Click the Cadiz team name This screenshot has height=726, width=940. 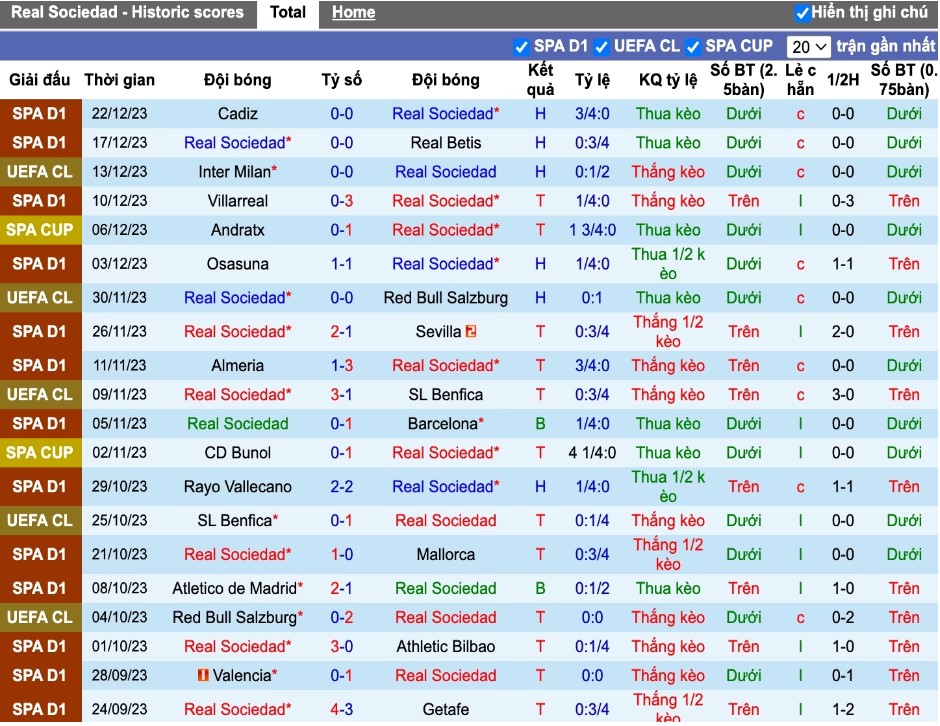pyautogui.click(x=237, y=113)
